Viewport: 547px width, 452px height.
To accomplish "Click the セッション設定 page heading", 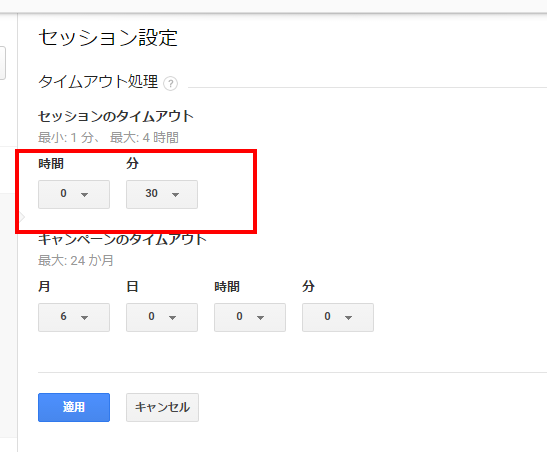I will click(x=108, y=38).
